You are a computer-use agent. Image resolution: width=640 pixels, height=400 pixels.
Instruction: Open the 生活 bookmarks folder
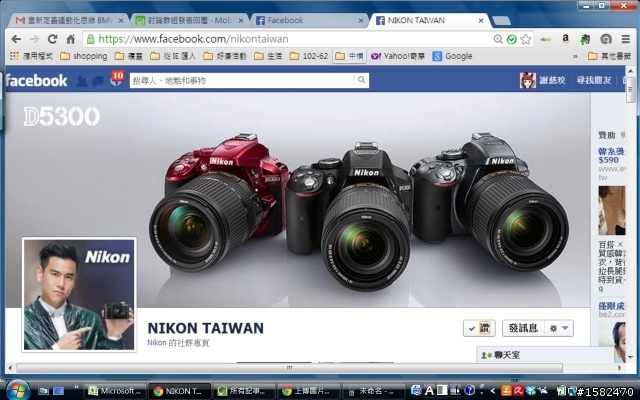(x=268, y=56)
